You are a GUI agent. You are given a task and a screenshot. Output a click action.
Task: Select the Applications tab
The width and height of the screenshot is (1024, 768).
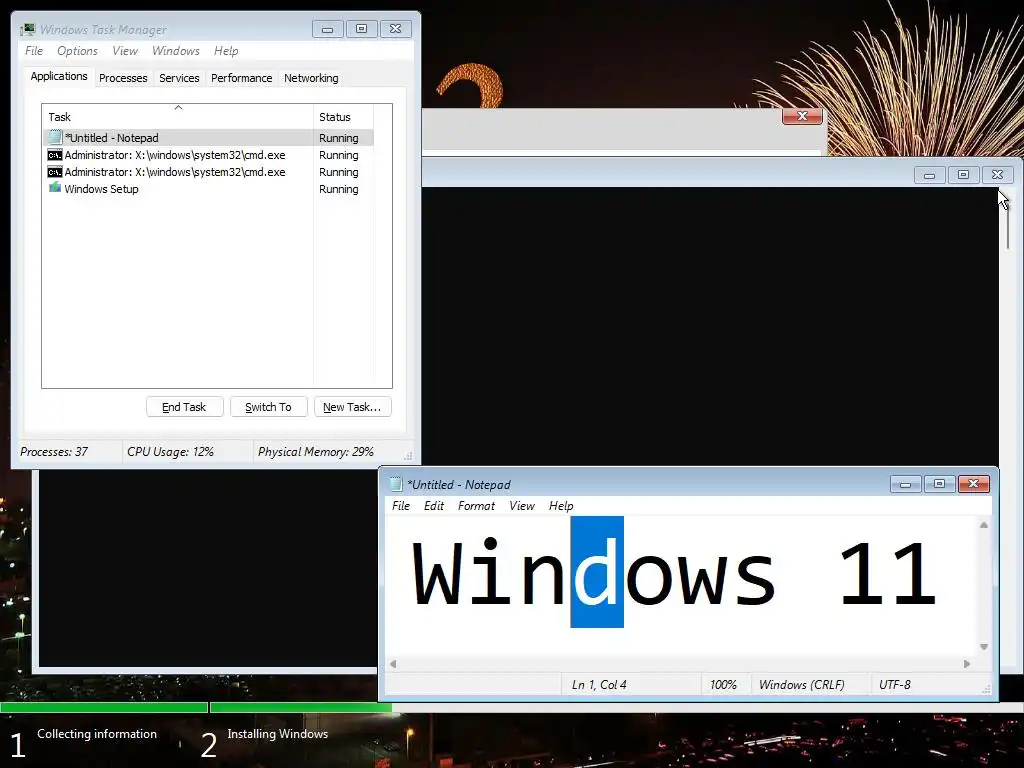(59, 76)
